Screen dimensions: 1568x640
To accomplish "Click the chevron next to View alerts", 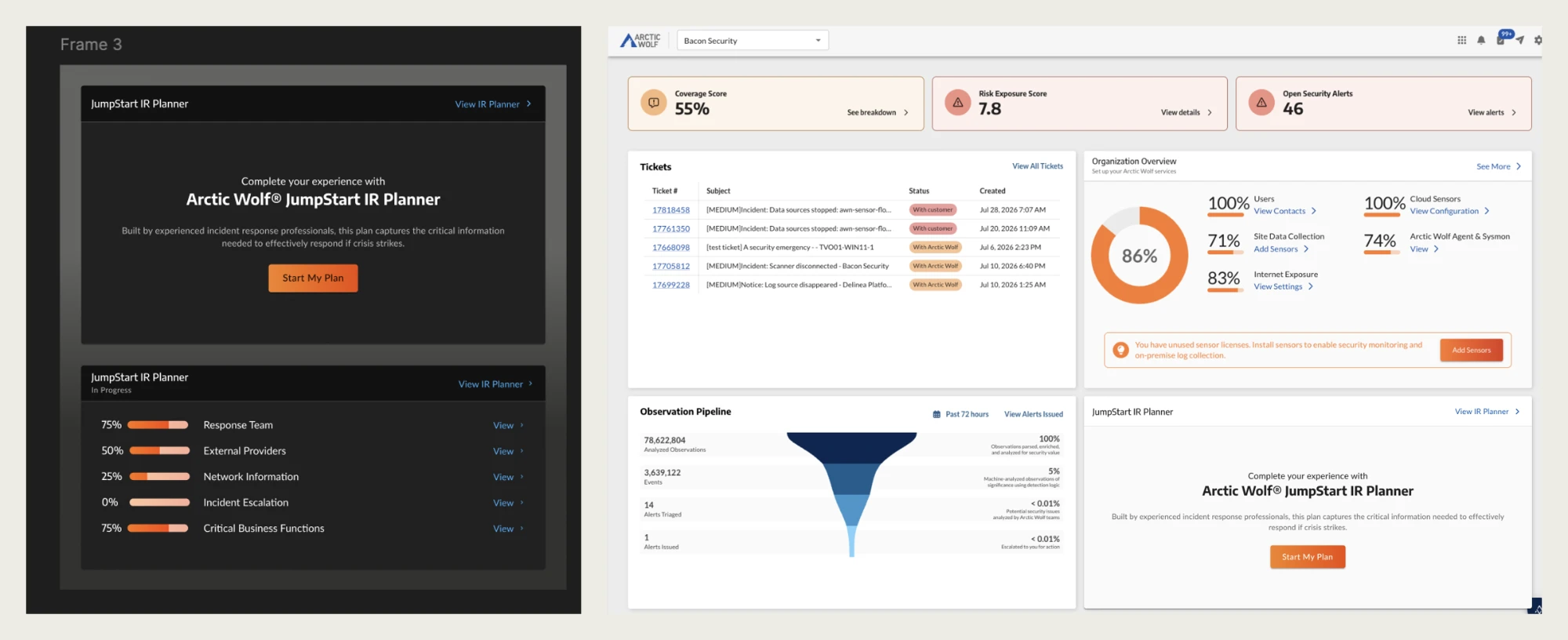I will tap(1514, 113).
